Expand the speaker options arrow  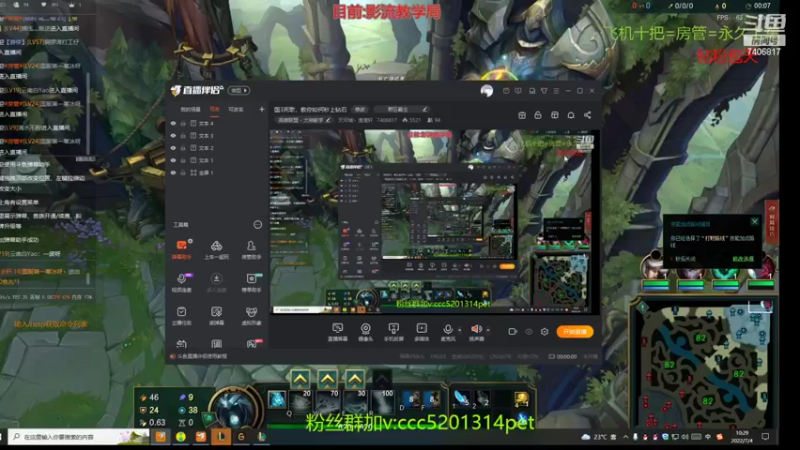pos(488,330)
